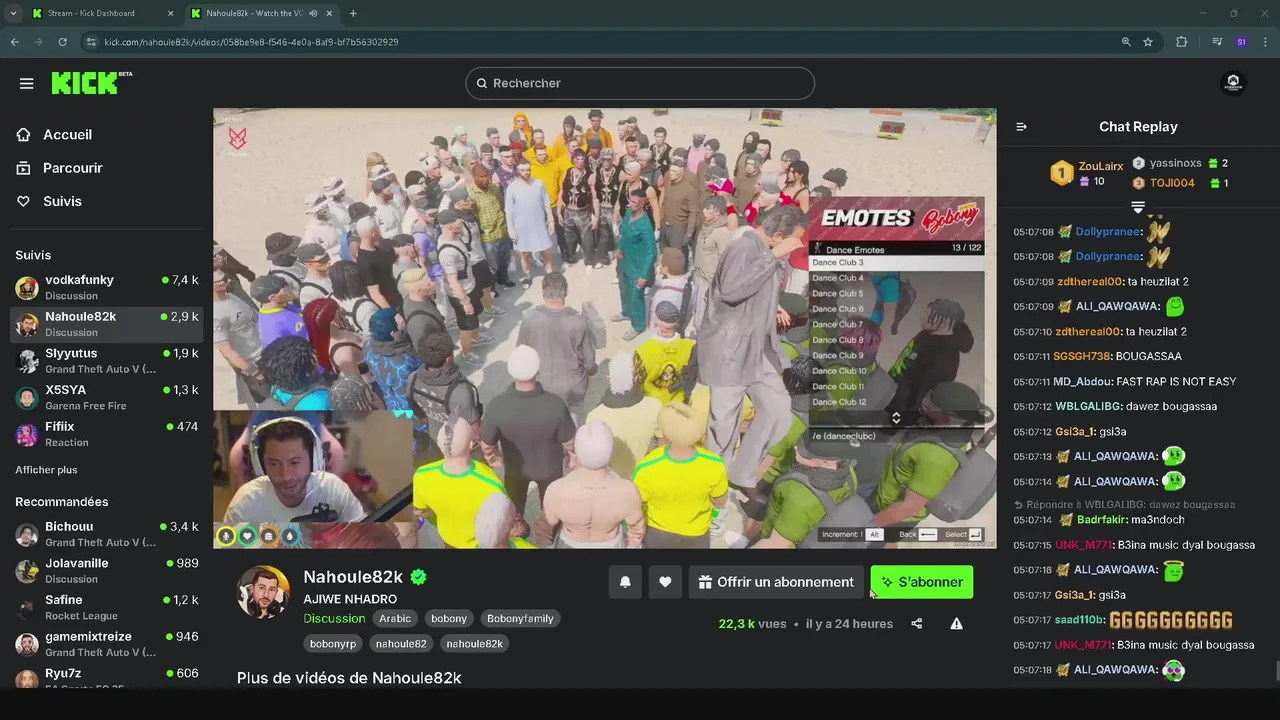Click Offrir un abonnement button
Screen dimensions: 1280x720
(x=776, y=582)
